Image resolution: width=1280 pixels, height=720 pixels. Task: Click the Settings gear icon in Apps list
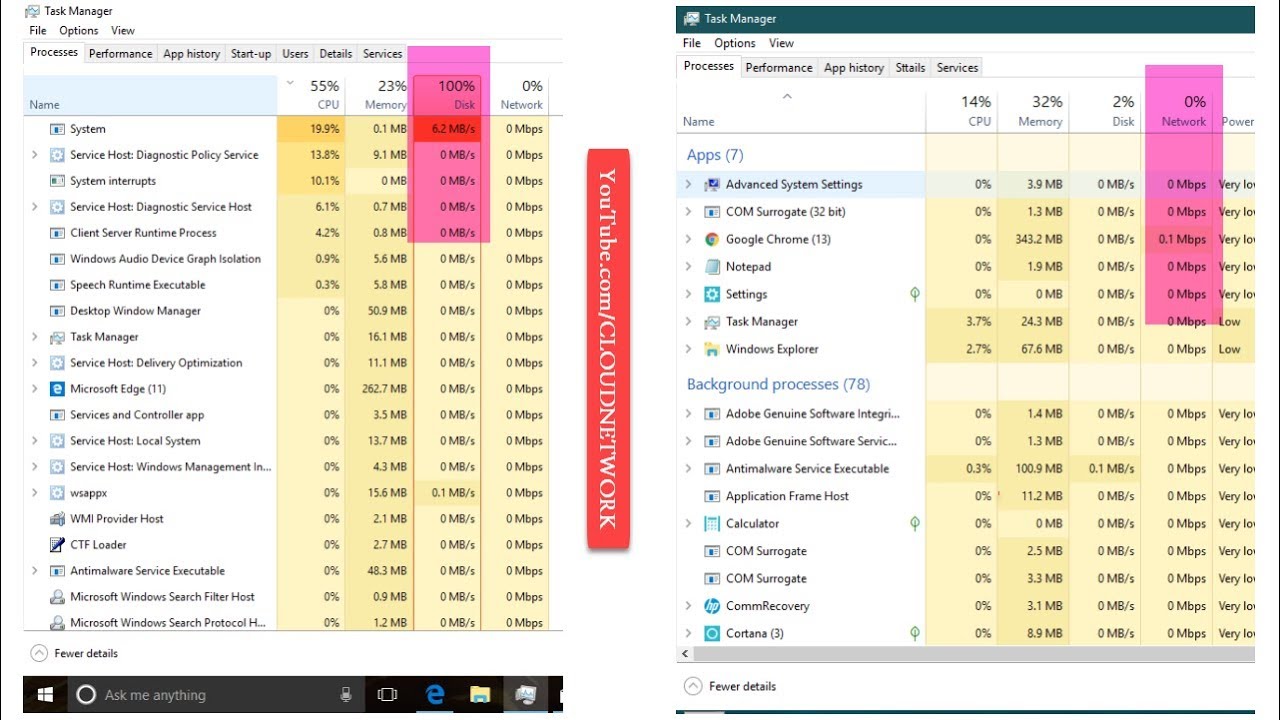[x=712, y=294]
